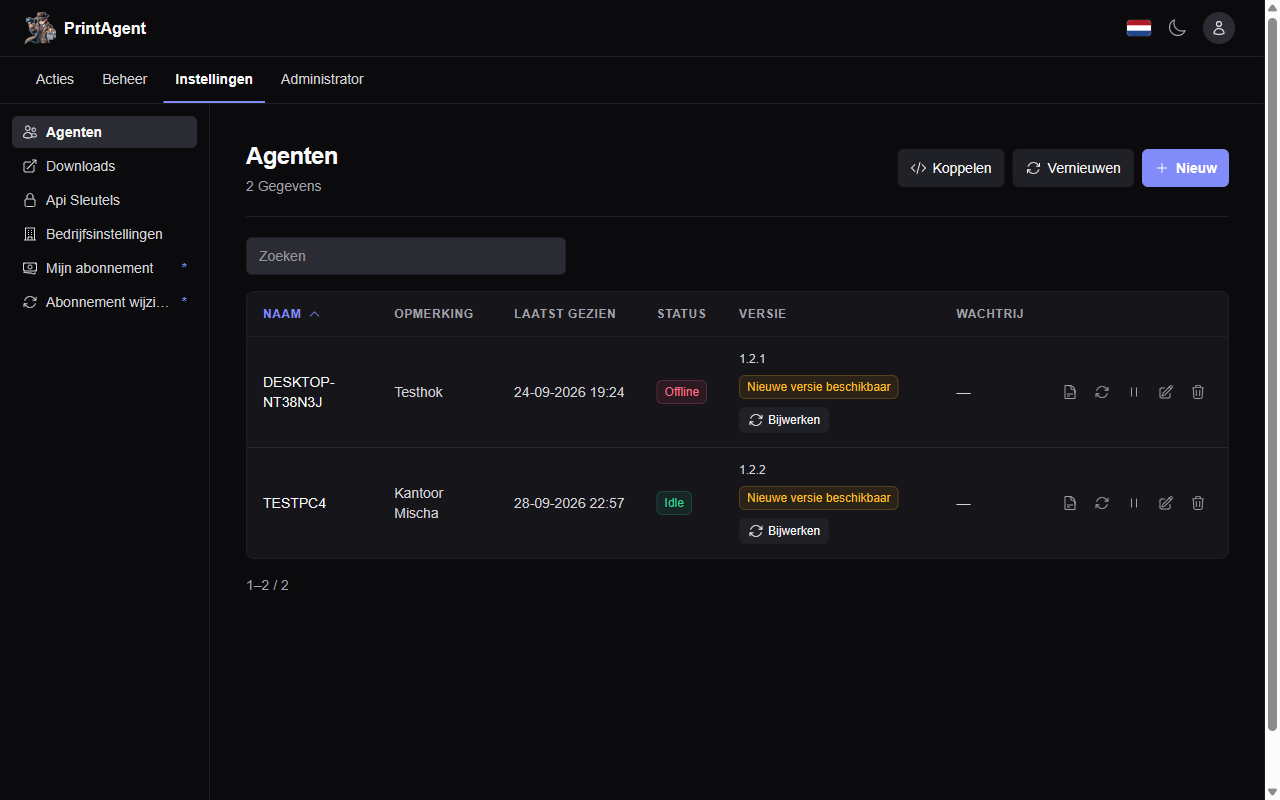Edit the DESKTOP-NT38N3J agent
This screenshot has height=800, width=1280.
pos(1166,392)
